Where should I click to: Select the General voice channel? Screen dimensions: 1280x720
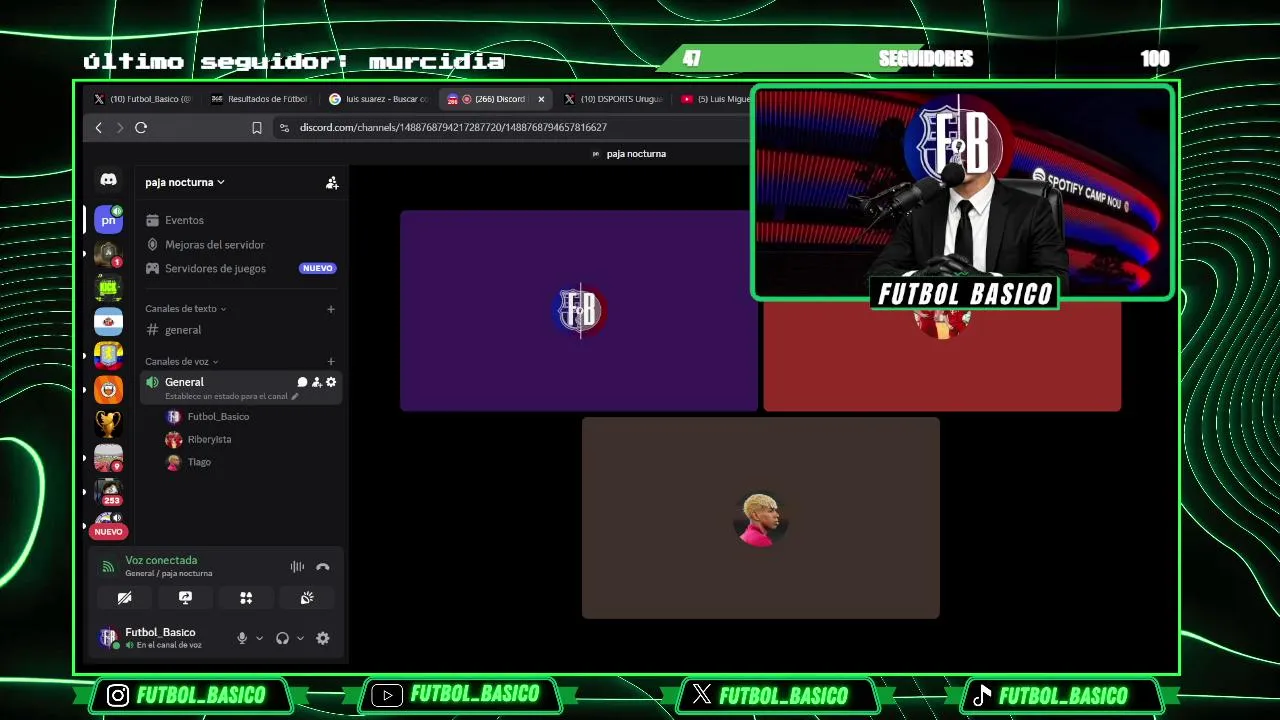click(x=243, y=387)
